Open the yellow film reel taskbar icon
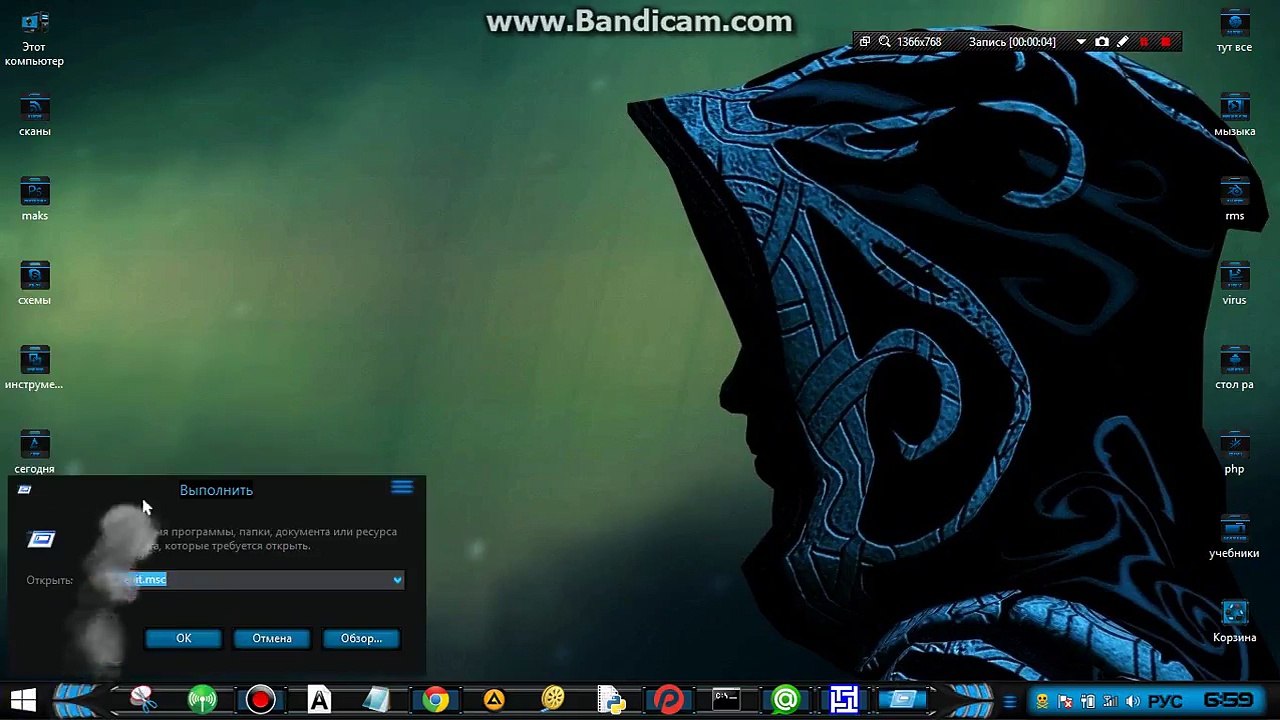The height and width of the screenshot is (720, 1280). point(553,700)
